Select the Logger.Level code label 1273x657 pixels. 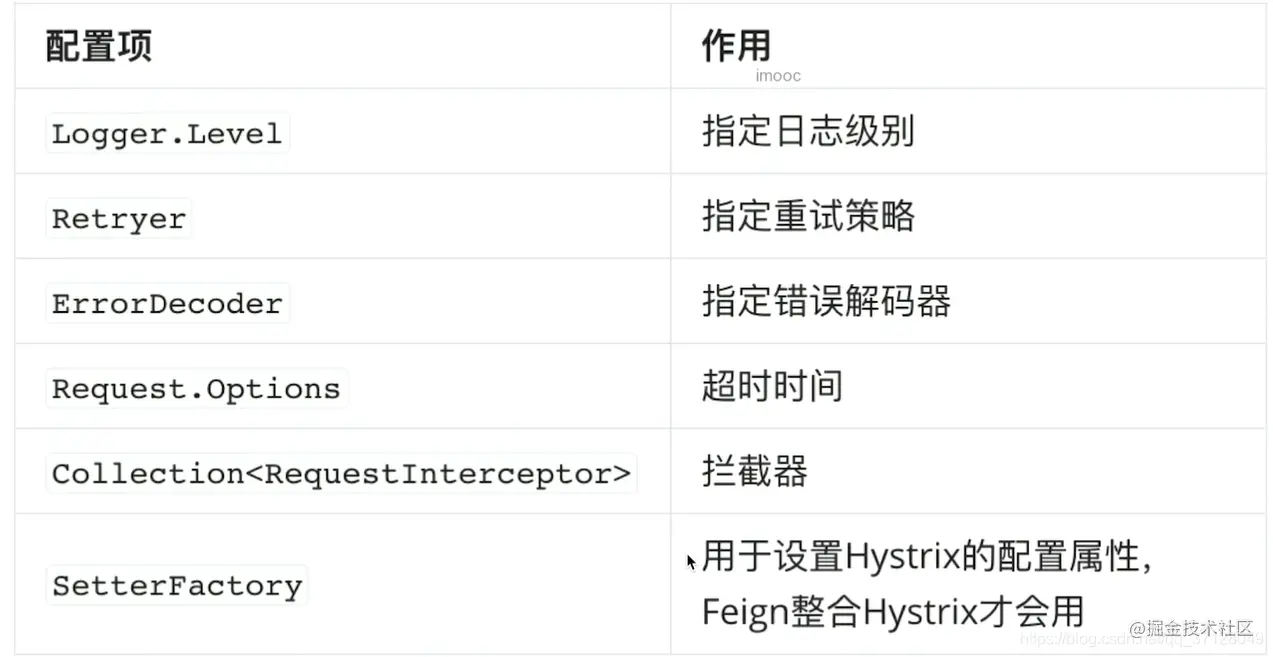point(167,134)
